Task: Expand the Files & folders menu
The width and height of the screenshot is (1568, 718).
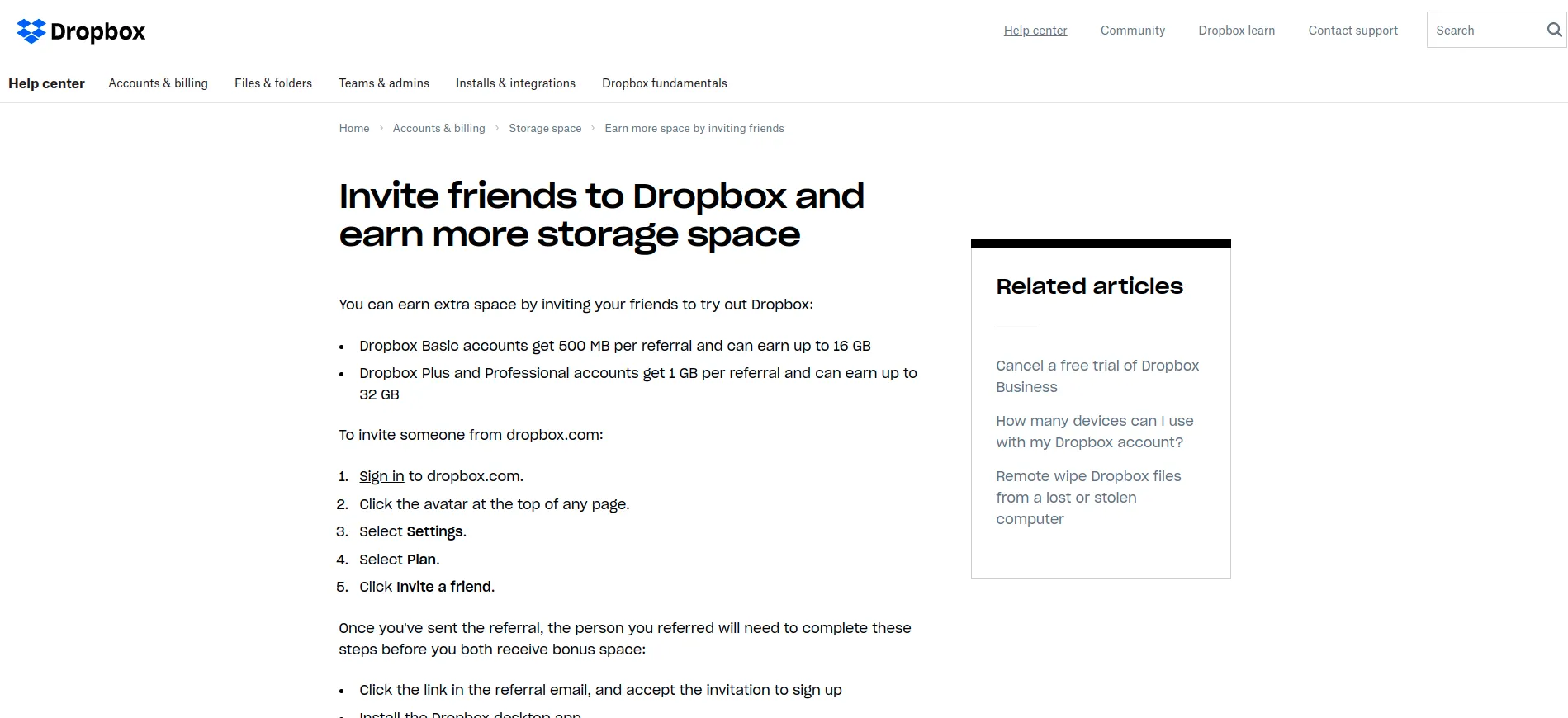Action: pos(272,83)
